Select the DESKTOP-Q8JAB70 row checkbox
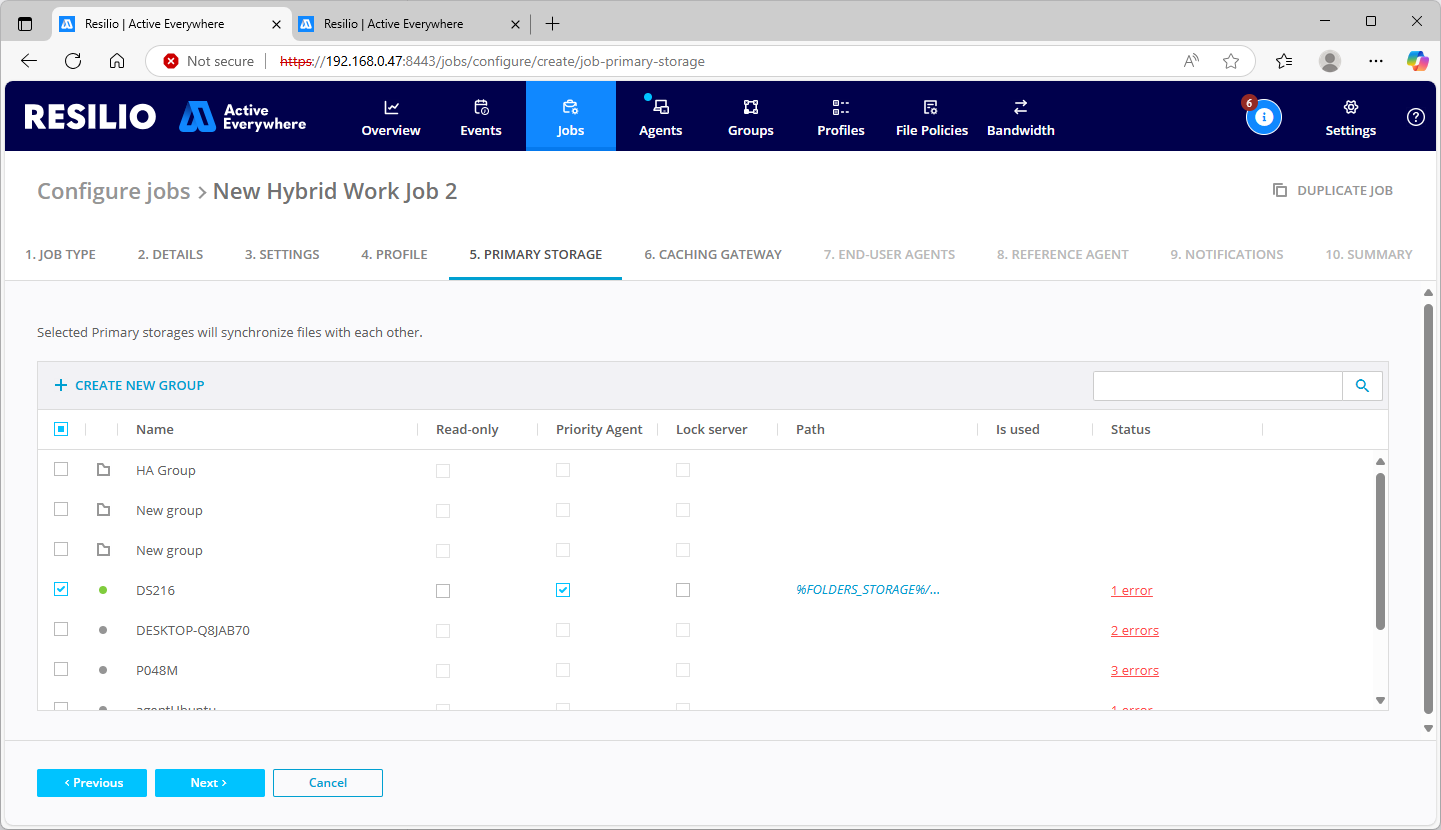The image size is (1441, 830). (61, 629)
